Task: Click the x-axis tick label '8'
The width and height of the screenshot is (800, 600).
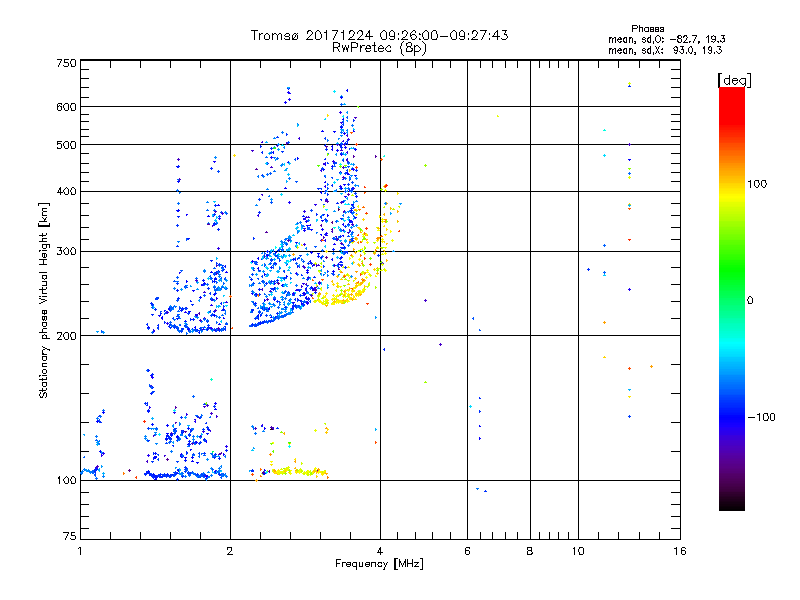Action: pos(530,551)
